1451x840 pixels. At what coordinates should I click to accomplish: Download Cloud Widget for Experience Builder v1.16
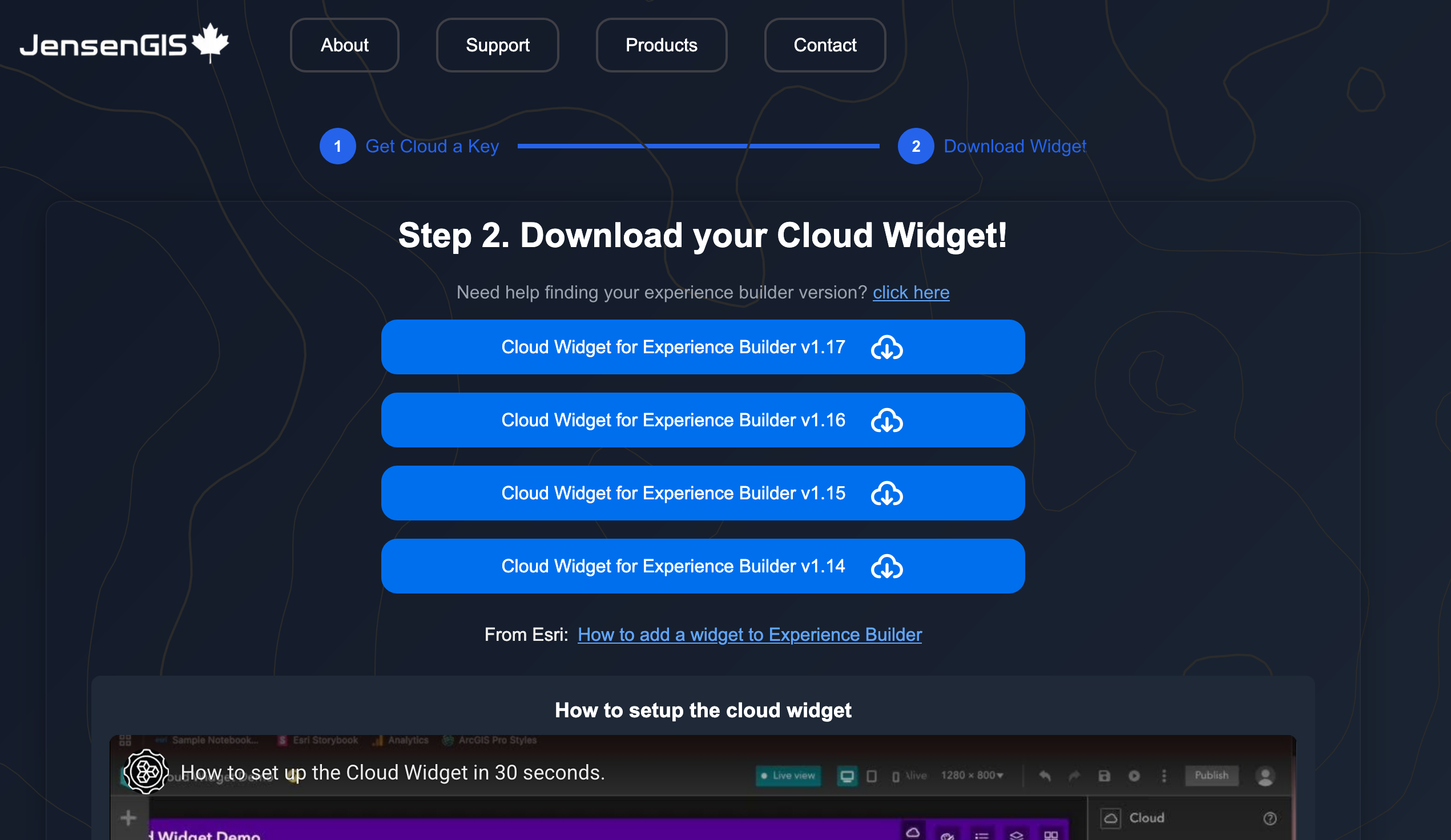point(672,421)
